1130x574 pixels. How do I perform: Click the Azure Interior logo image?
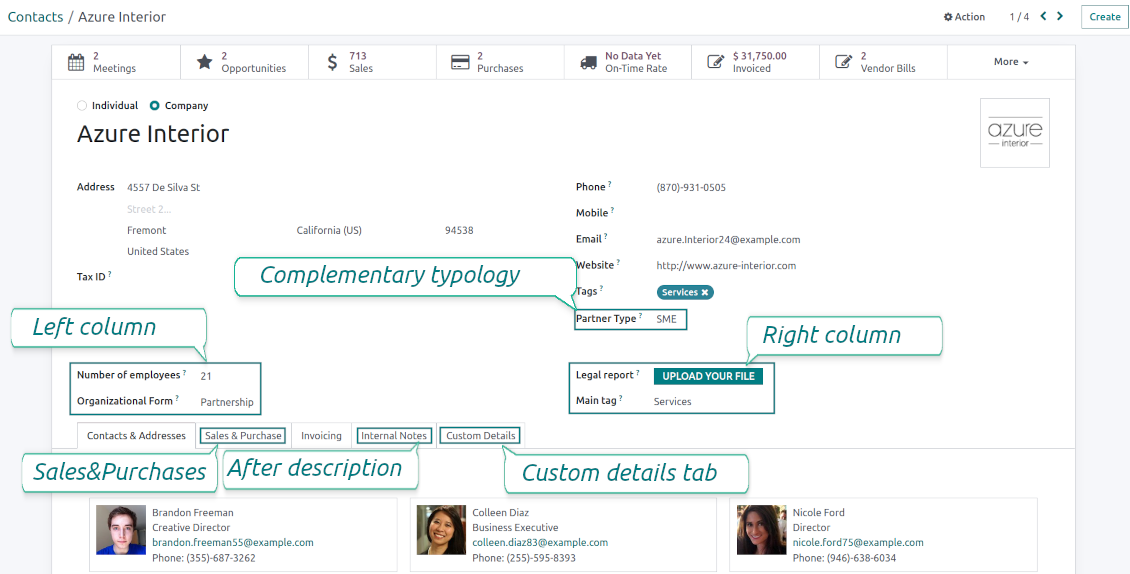1015,133
